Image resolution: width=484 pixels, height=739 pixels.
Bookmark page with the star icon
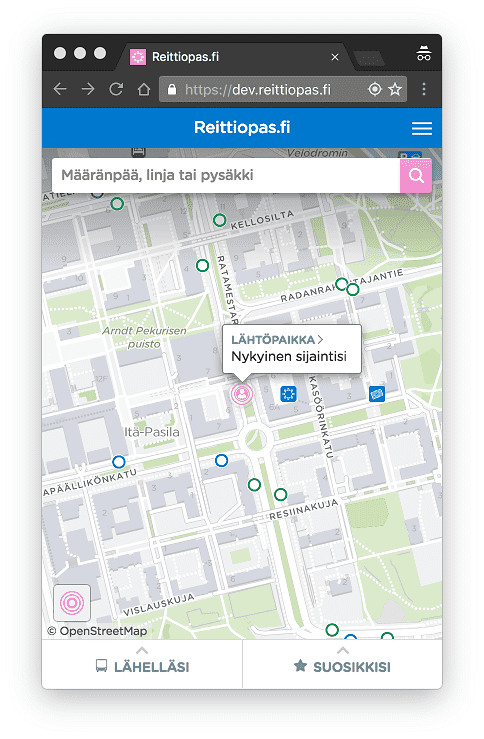[394, 89]
